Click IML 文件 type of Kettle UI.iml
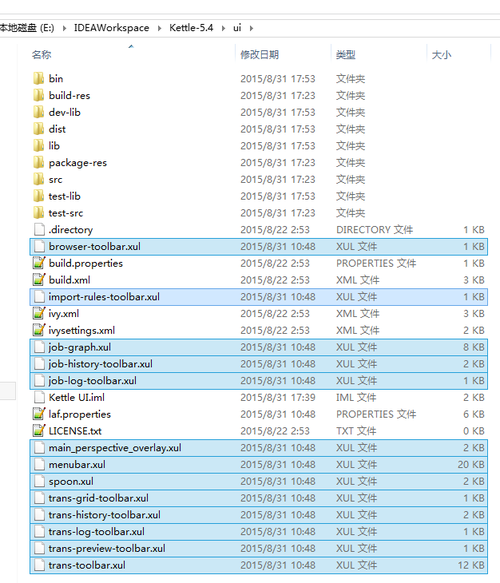The width and height of the screenshot is (500, 583). tap(356, 397)
